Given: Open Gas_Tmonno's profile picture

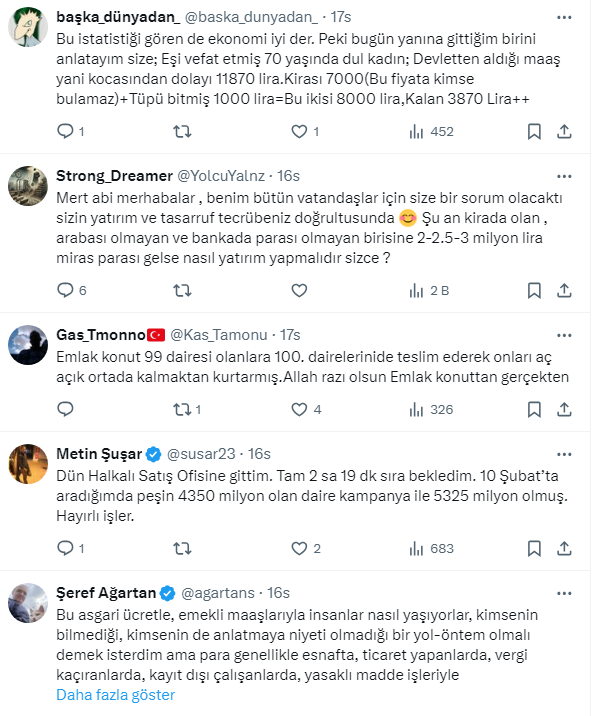Looking at the screenshot, I should [x=28, y=345].
